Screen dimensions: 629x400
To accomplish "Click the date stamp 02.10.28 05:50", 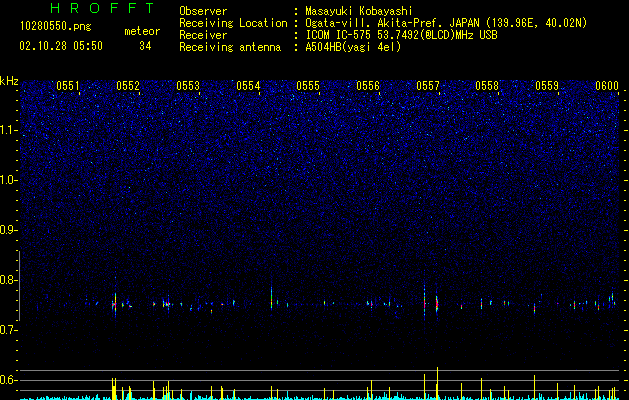I will [x=61, y=46].
